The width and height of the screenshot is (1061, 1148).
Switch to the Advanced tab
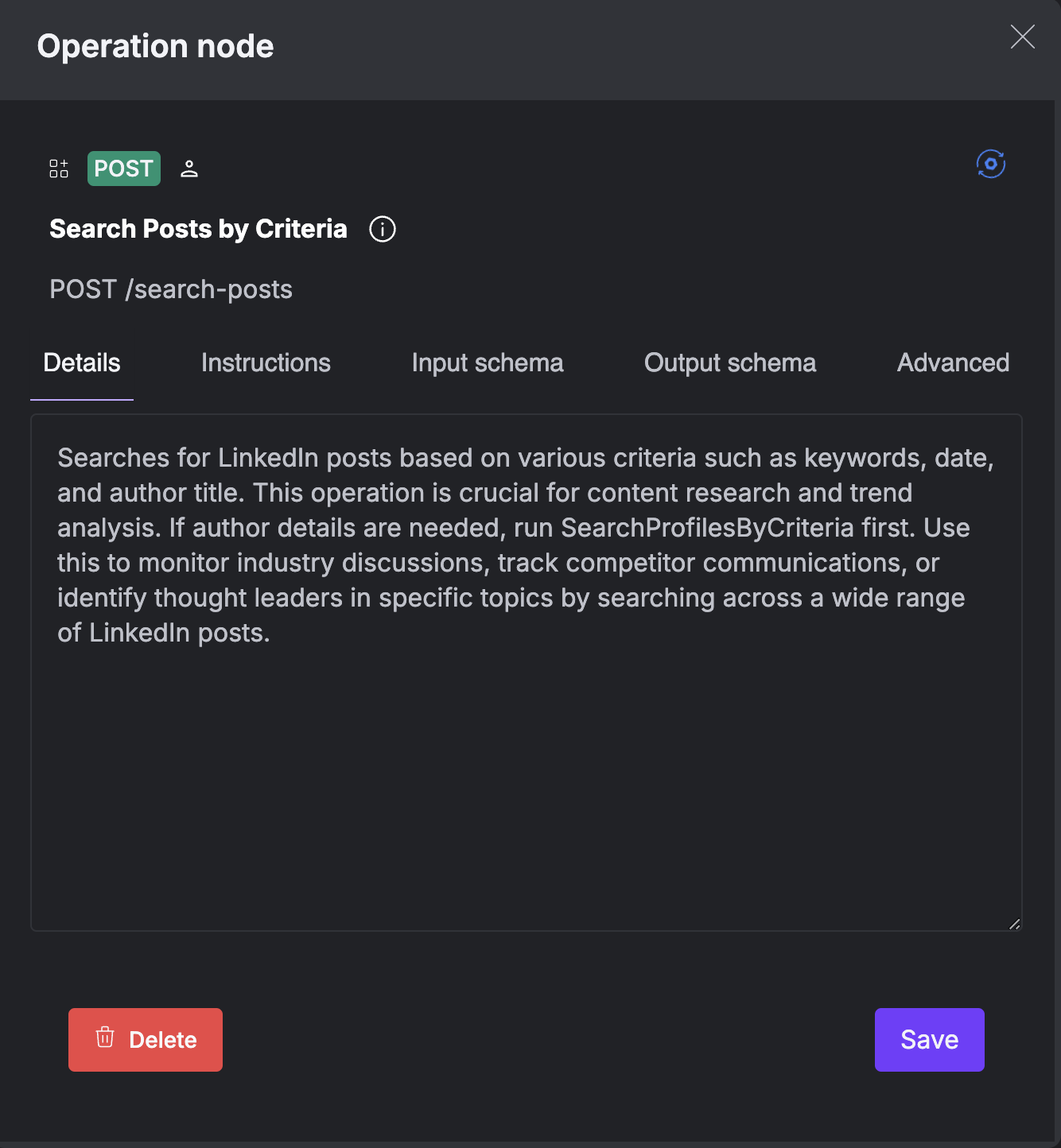tap(953, 363)
